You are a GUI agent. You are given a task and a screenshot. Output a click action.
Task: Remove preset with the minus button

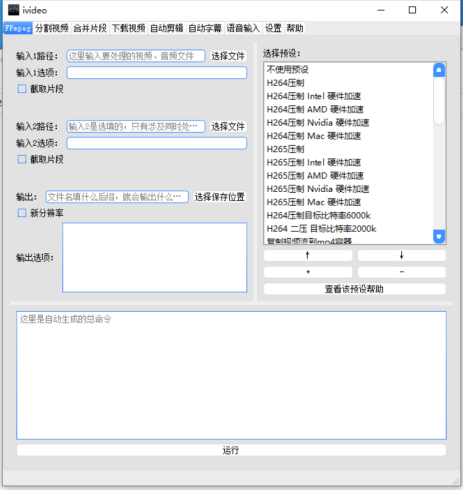tap(402, 272)
